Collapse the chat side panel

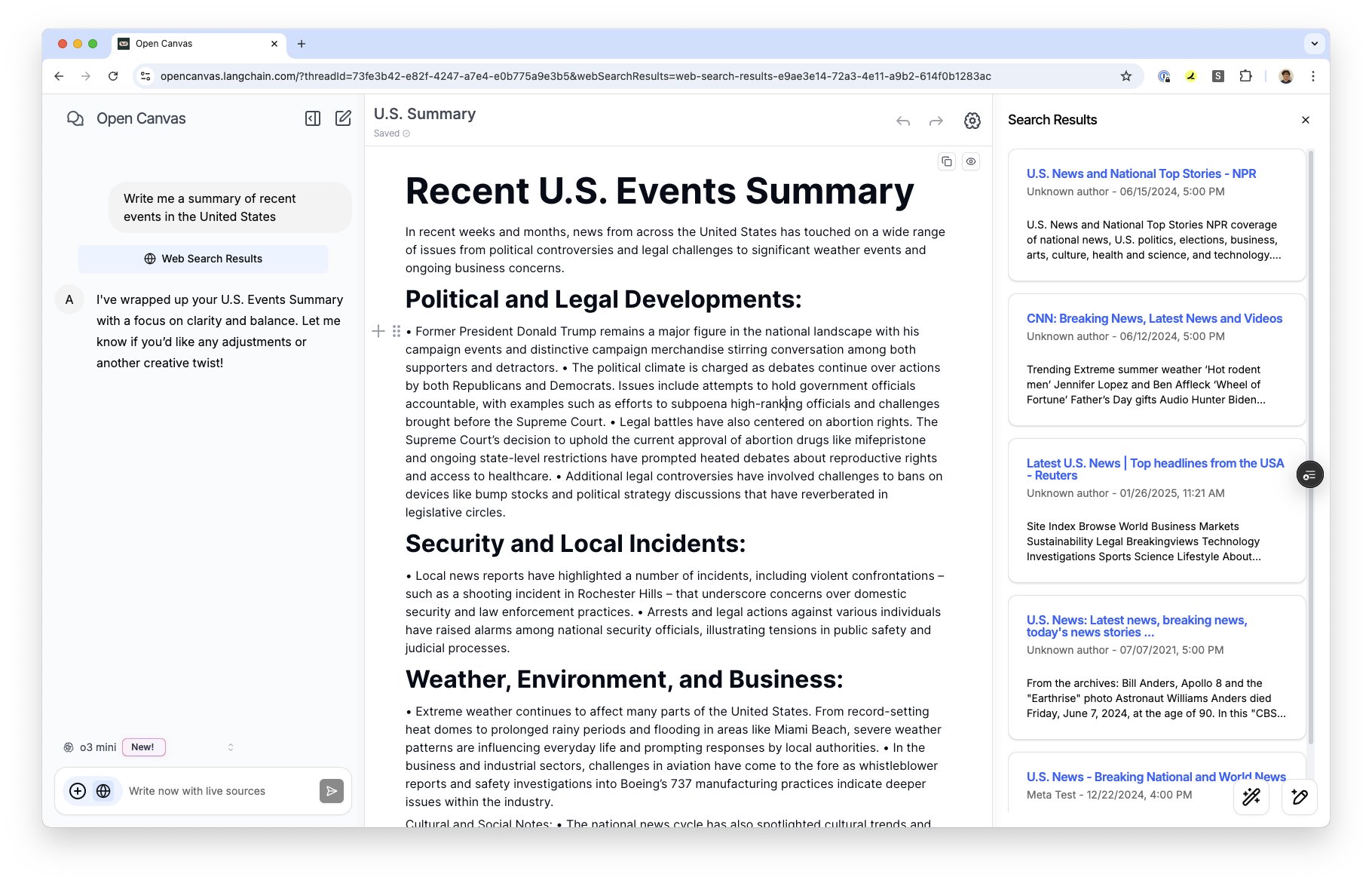coord(313,118)
